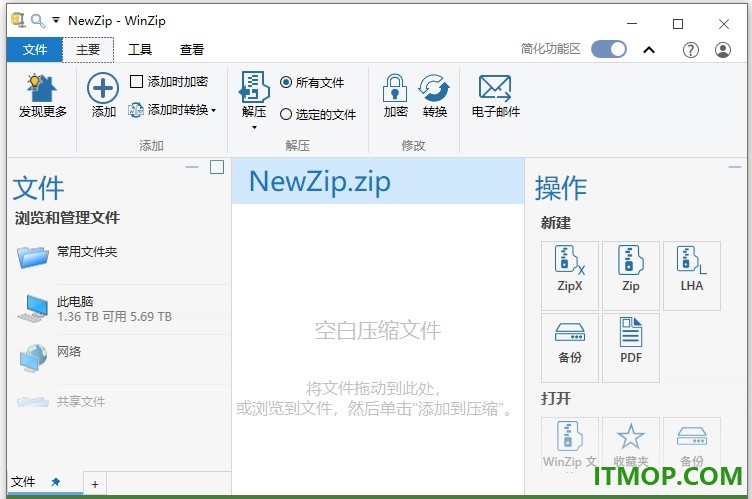Switch to the 工具 ribbon tab
The height and width of the screenshot is (499, 752).
pos(140,49)
